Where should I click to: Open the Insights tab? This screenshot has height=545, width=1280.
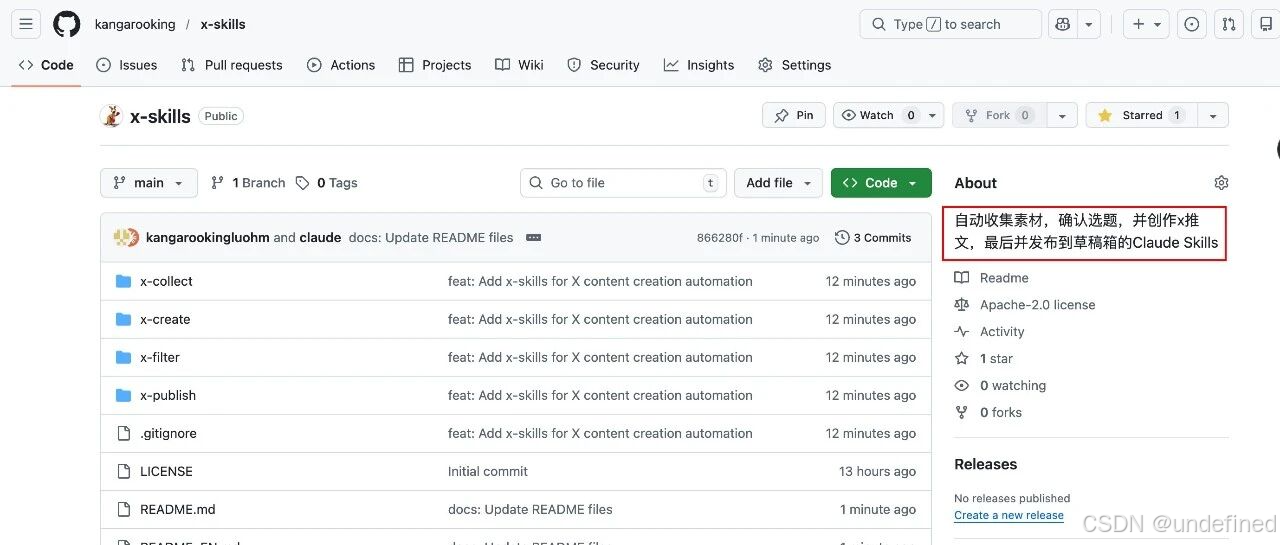tap(699, 65)
